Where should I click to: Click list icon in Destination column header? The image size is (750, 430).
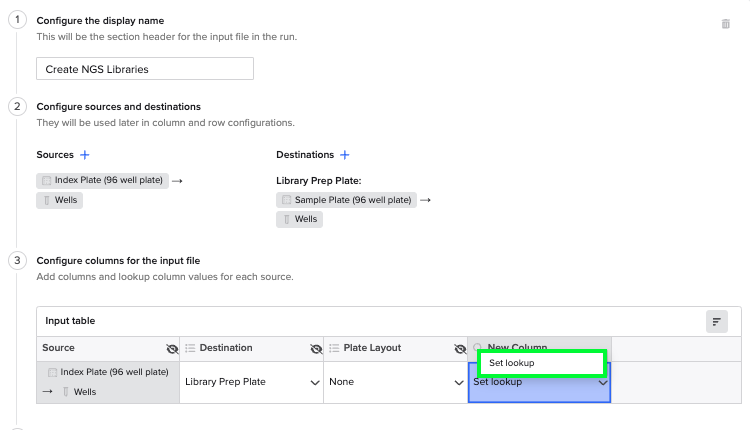(x=190, y=348)
